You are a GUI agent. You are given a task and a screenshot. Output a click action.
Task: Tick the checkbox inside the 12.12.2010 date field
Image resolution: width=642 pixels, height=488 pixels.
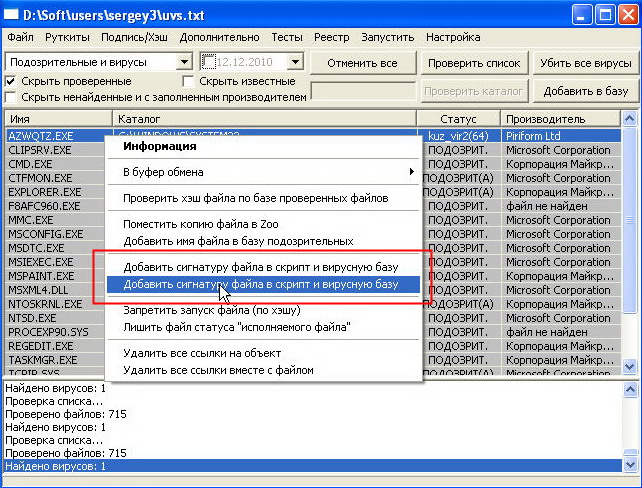pos(208,62)
